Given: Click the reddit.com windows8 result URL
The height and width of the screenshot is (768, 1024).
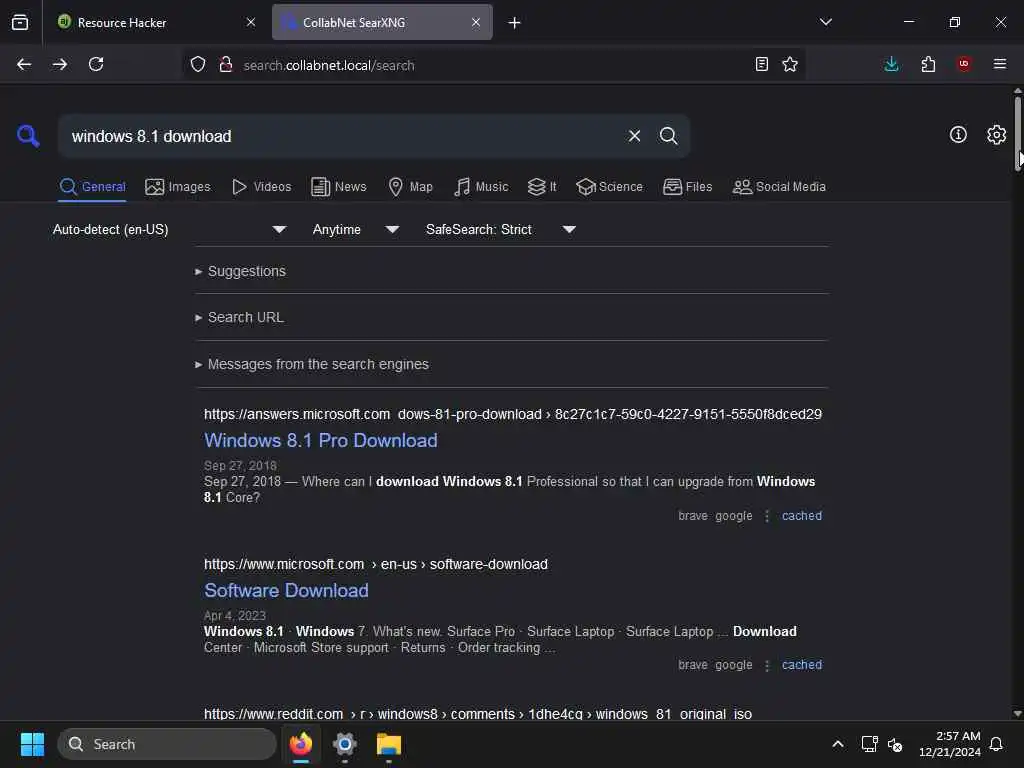Looking at the screenshot, I should pyautogui.click(x=477, y=714).
